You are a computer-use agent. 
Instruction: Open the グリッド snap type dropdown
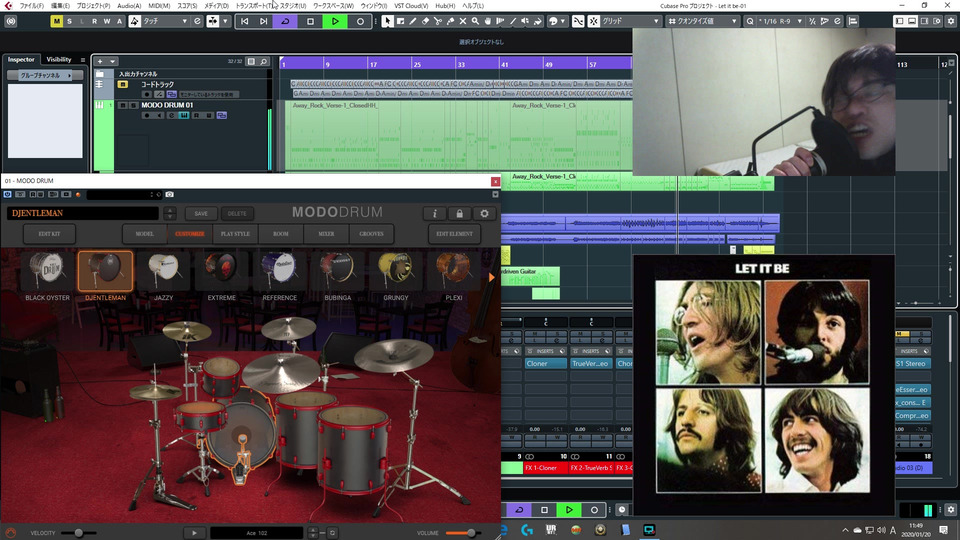click(631, 21)
